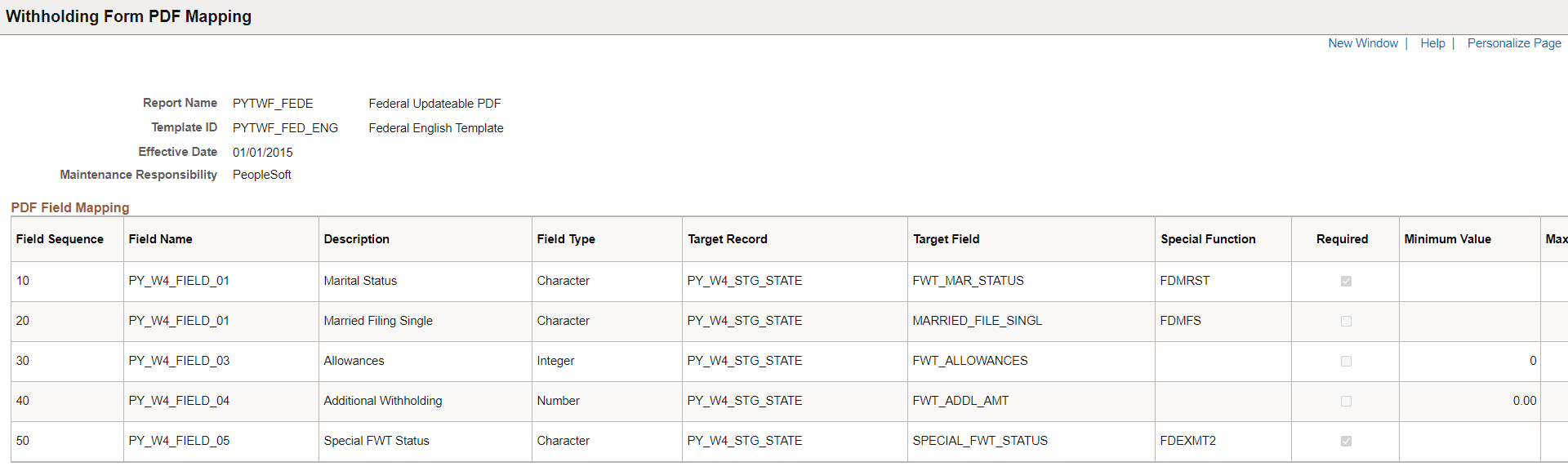Select the PY_W4_FIELD_01 field name in row 10
The height and width of the screenshot is (471, 1568).
pos(179,281)
